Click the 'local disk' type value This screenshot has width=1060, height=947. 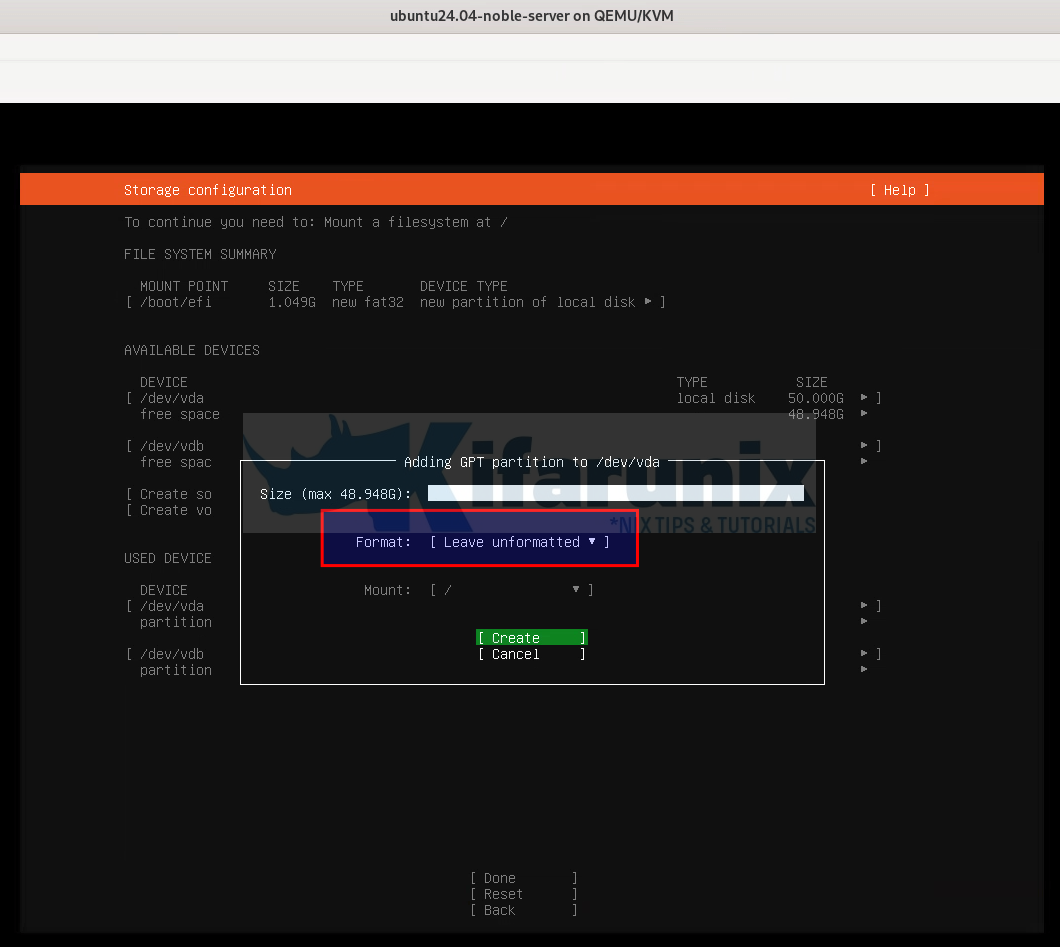pos(716,398)
